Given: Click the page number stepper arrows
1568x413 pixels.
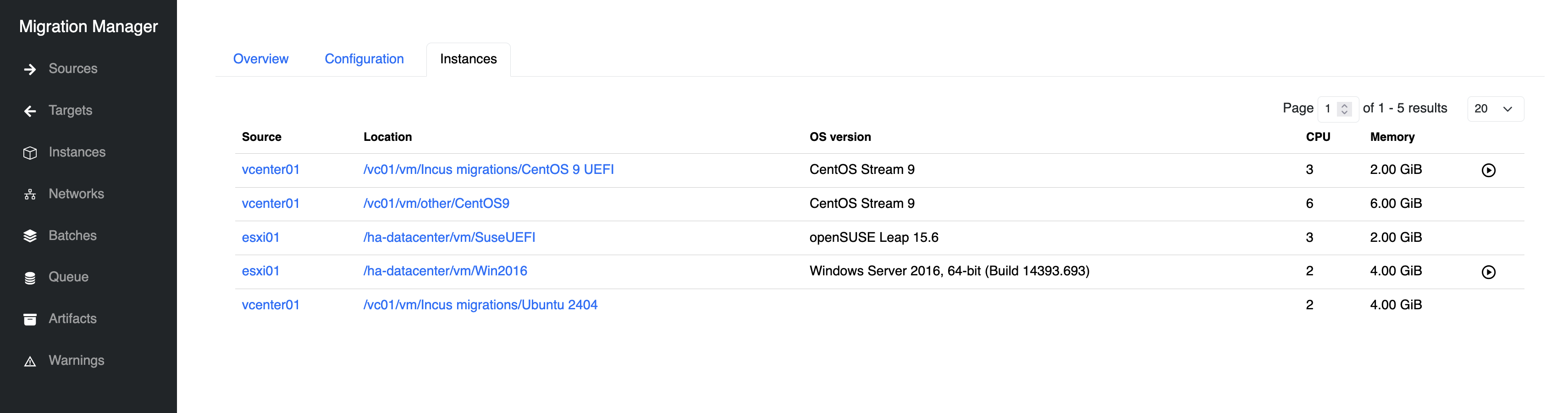Looking at the screenshot, I should point(1345,109).
